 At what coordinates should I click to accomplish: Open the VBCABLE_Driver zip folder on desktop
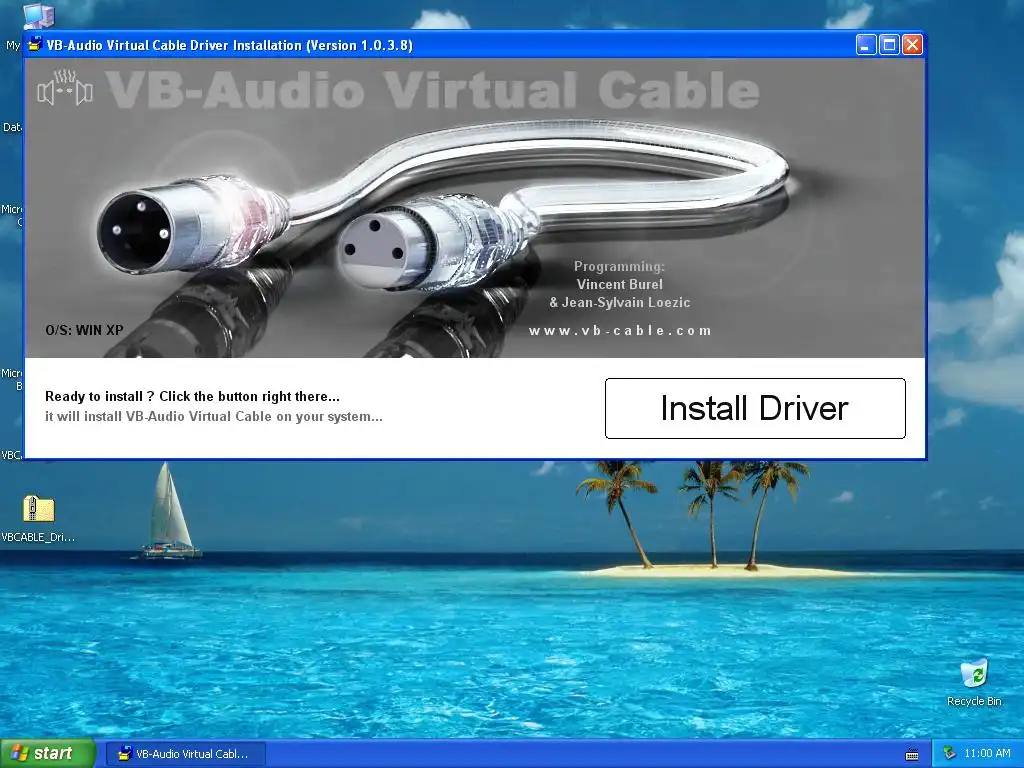pos(38,519)
